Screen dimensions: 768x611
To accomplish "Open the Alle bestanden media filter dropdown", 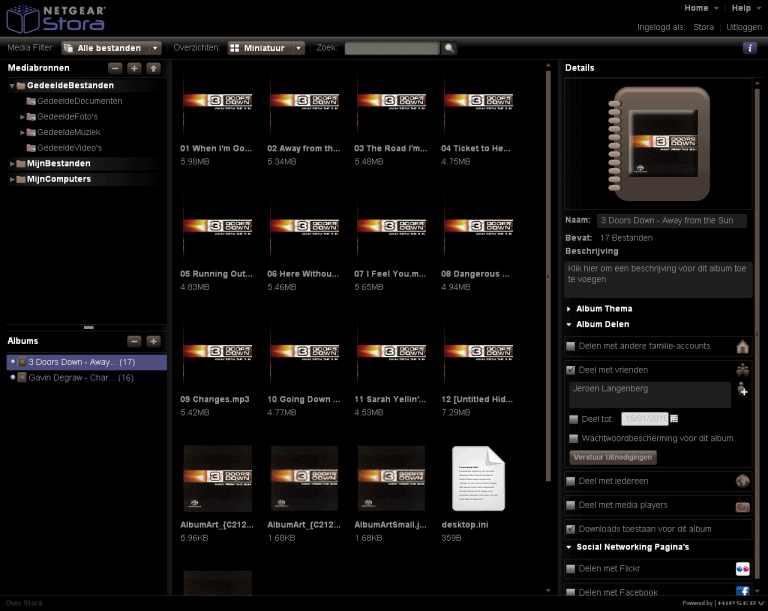I will pos(111,48).
